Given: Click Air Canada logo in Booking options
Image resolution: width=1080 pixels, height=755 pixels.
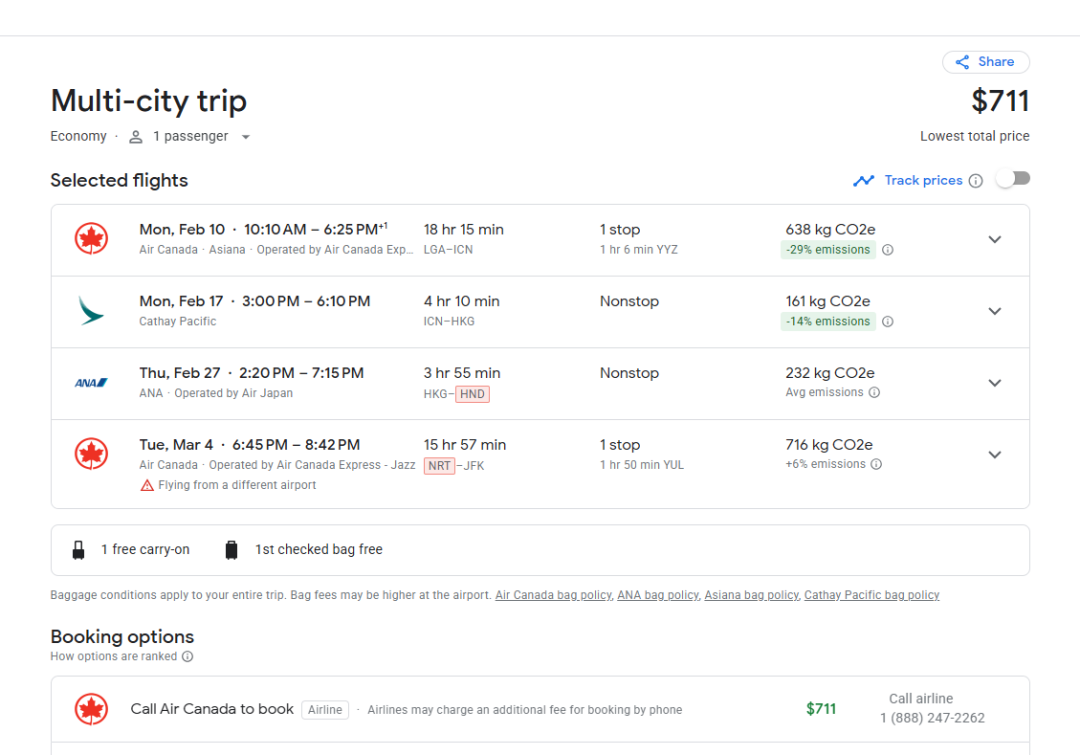Looking at the screenshot, I should [91, 709].
